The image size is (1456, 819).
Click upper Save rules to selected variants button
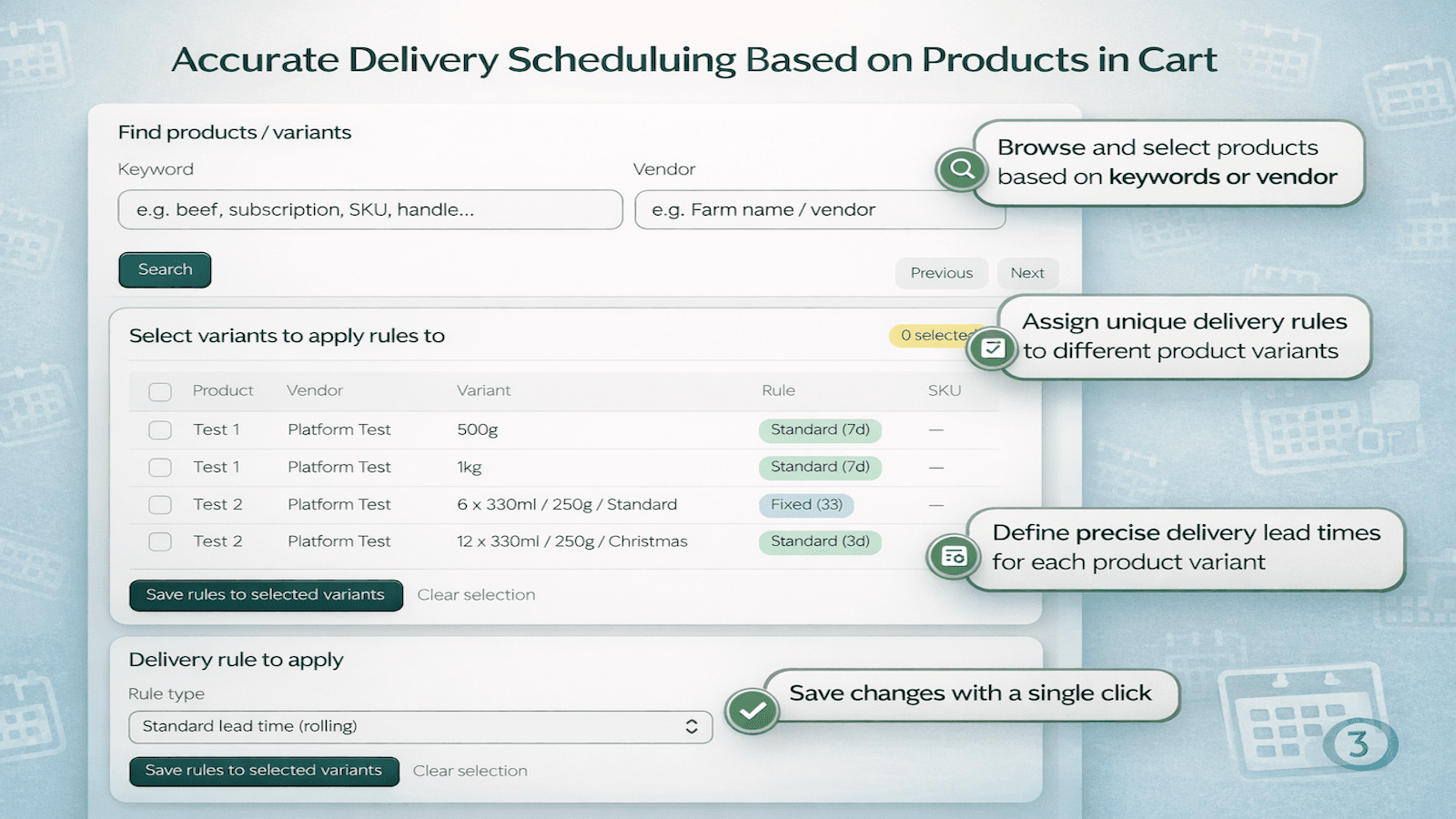(266, 595)
